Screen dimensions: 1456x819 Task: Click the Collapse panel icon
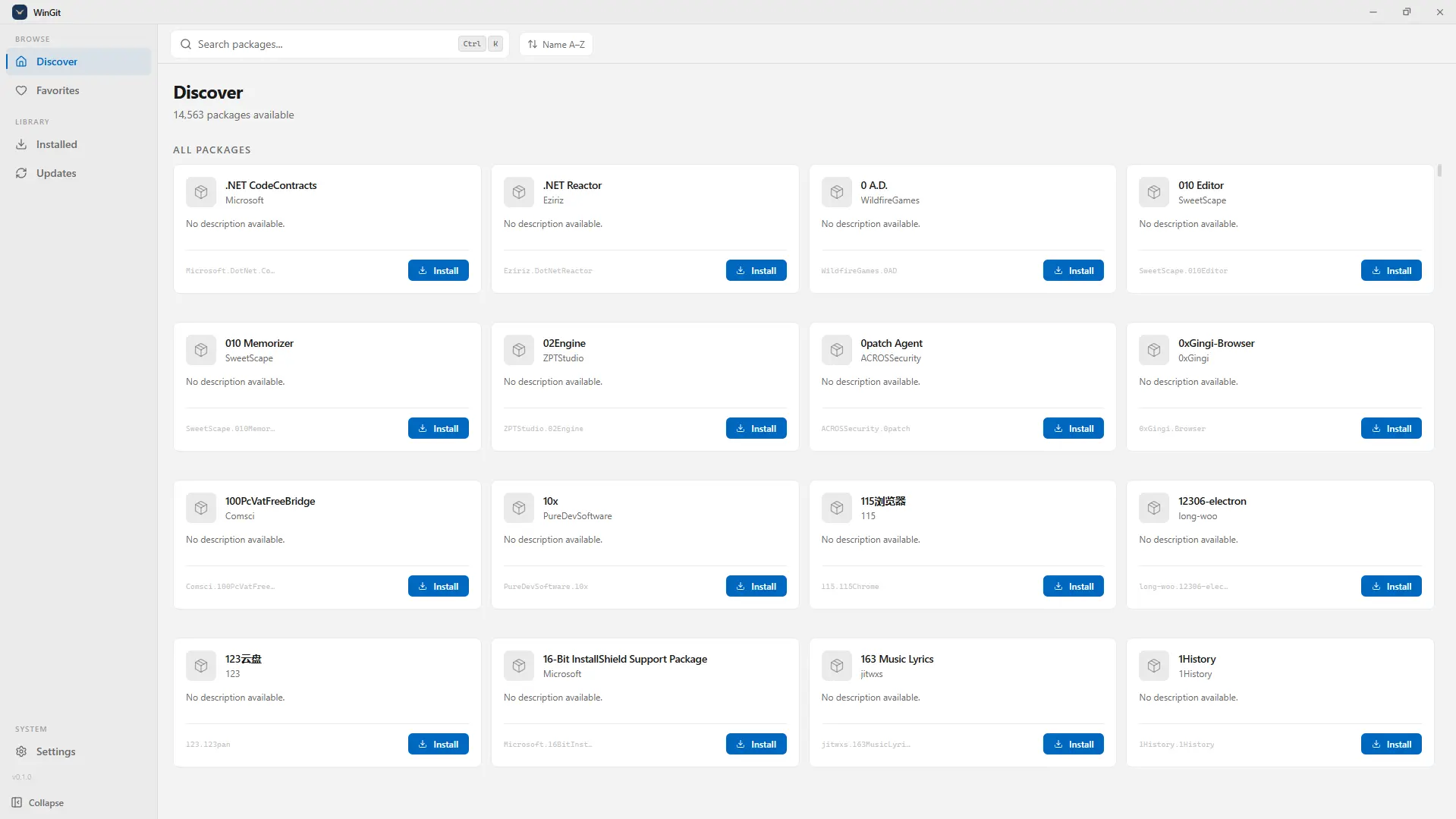tap(17, 802)
